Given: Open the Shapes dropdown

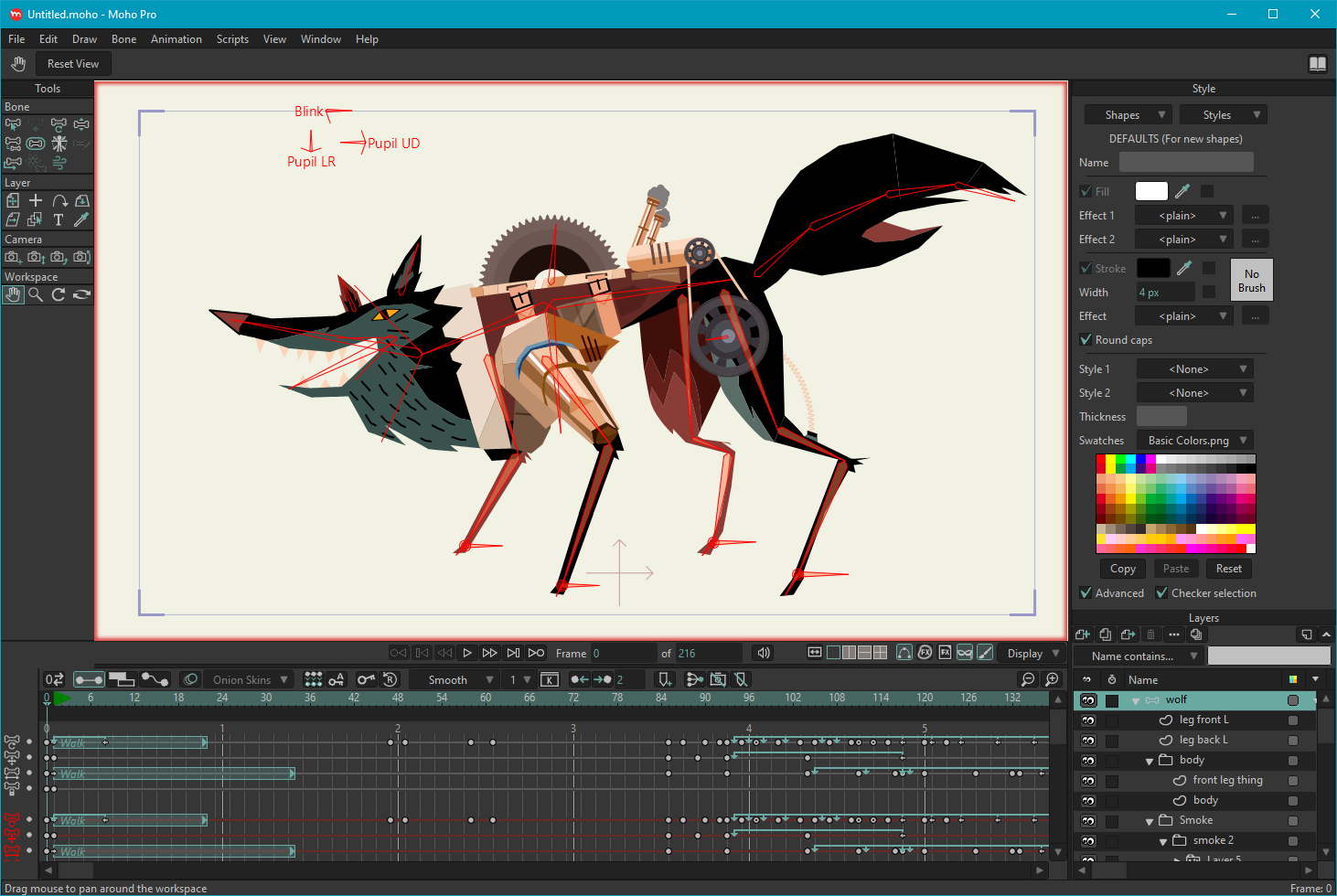Looking at the screenshot, I should [x=1128, y=114].
